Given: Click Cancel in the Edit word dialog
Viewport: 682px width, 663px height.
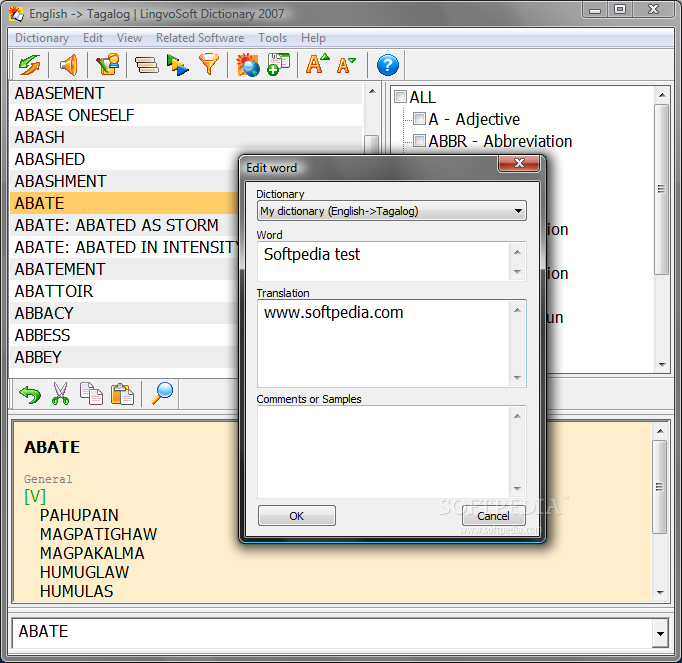Looking at the screenshot, I should [x=493, y=516].
